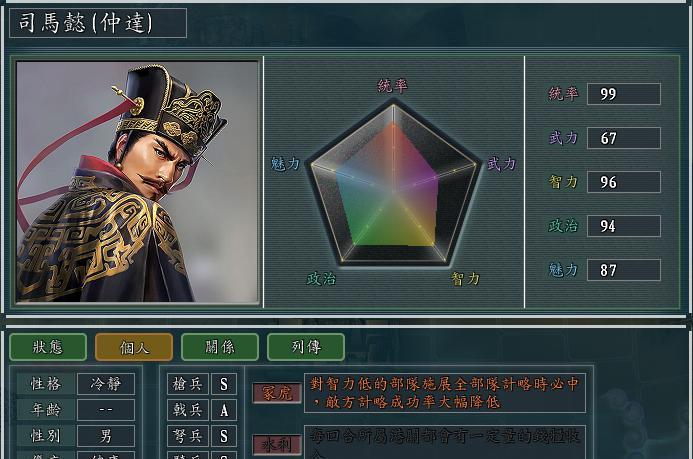Select the 魅力 value field showing 87

(x=624, y=270)
